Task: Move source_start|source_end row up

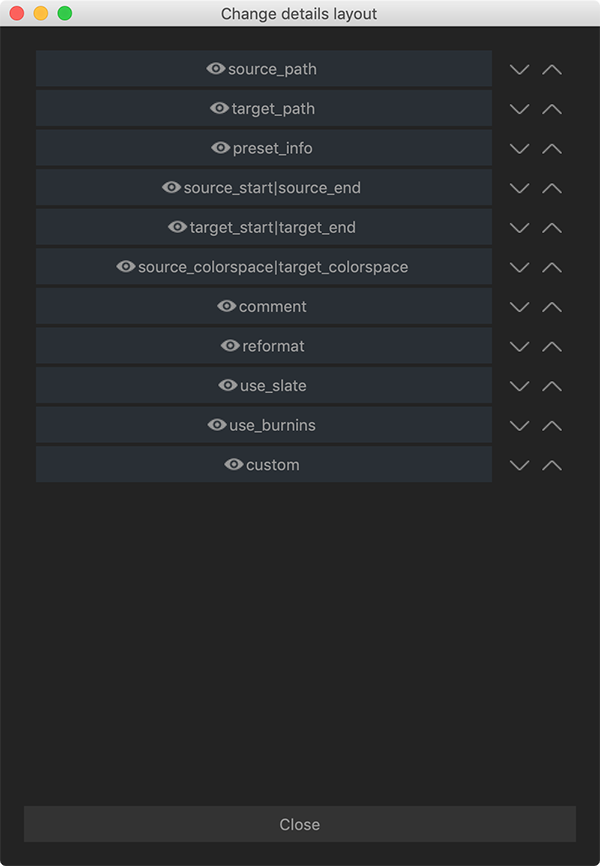Action: [552, 188]
